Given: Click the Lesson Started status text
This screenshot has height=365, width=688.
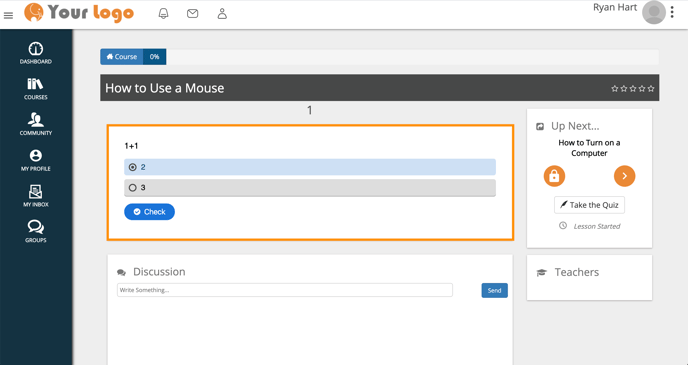Looking at the screenshot, I should tap(597, 226).
